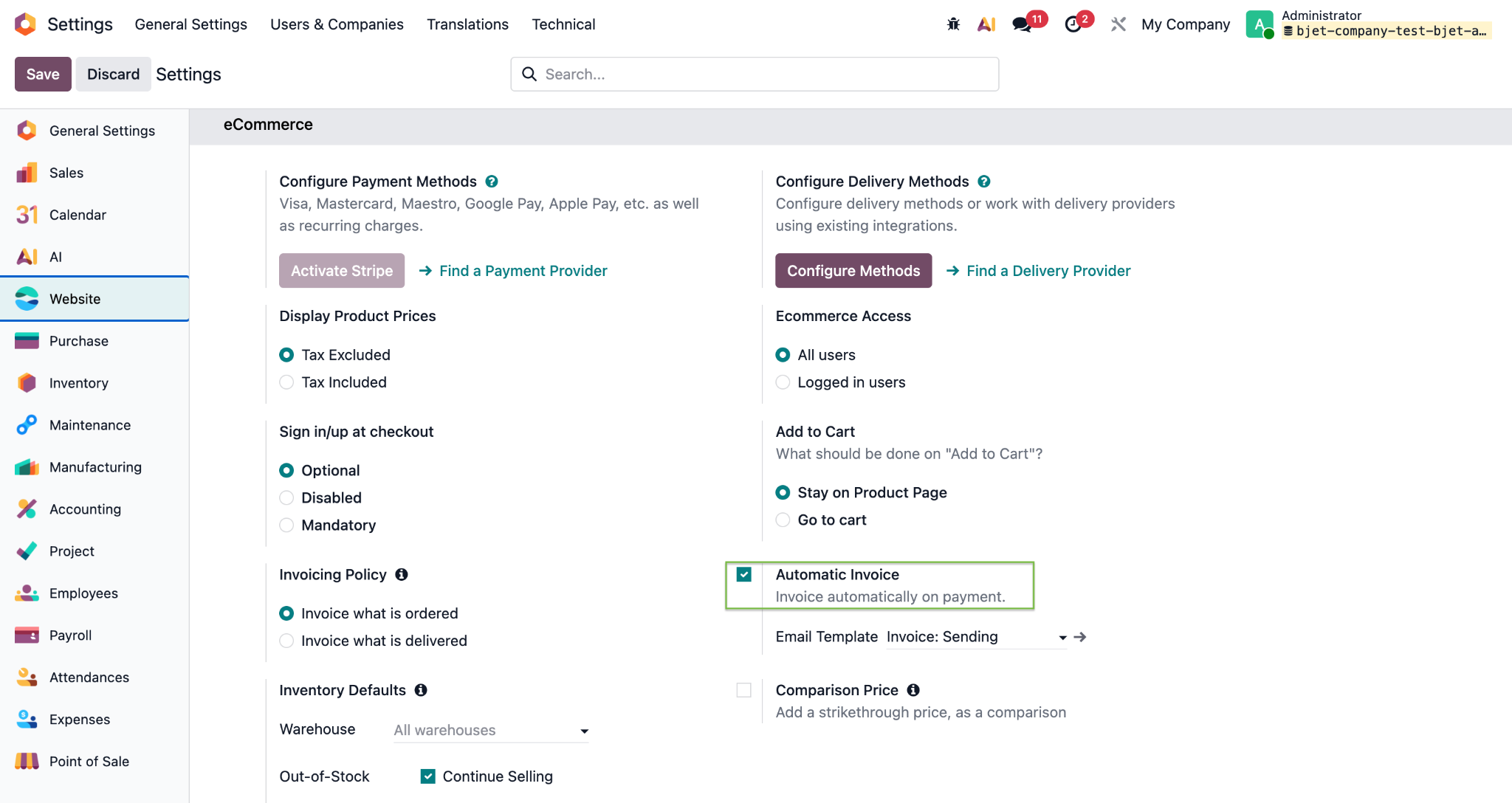Click the Odoo Settings app logo

click(x=25, y=24)
